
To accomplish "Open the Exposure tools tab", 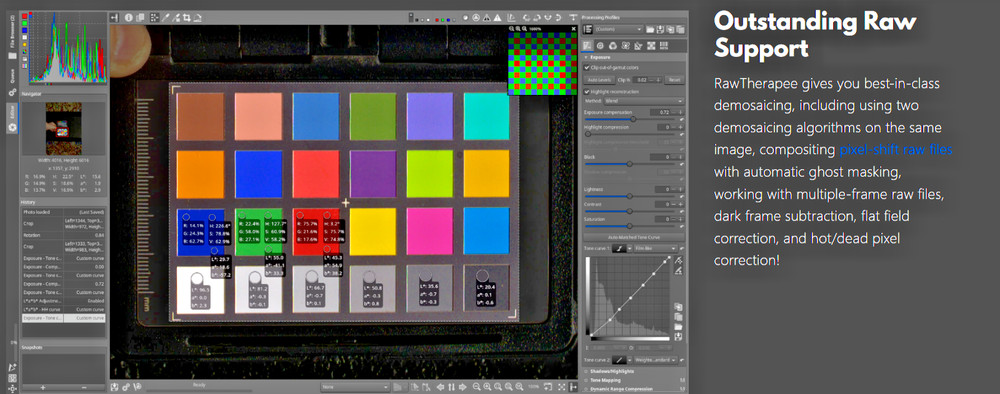I will [x=587, y=46].
